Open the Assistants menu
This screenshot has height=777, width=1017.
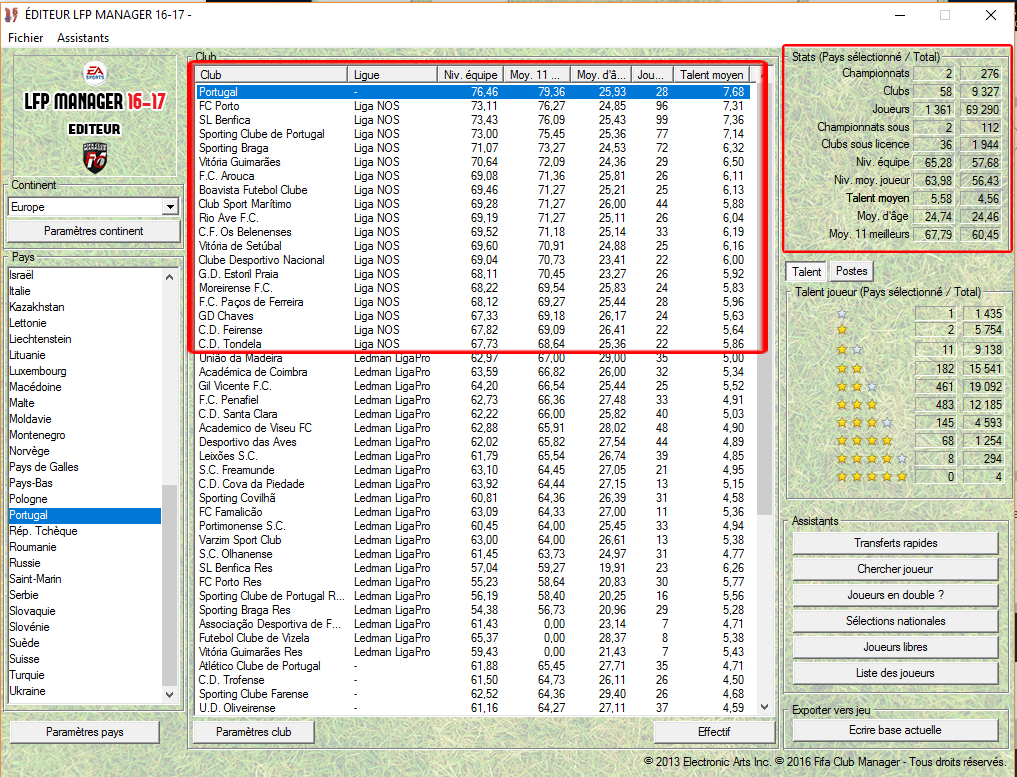[x=83, y=38]
